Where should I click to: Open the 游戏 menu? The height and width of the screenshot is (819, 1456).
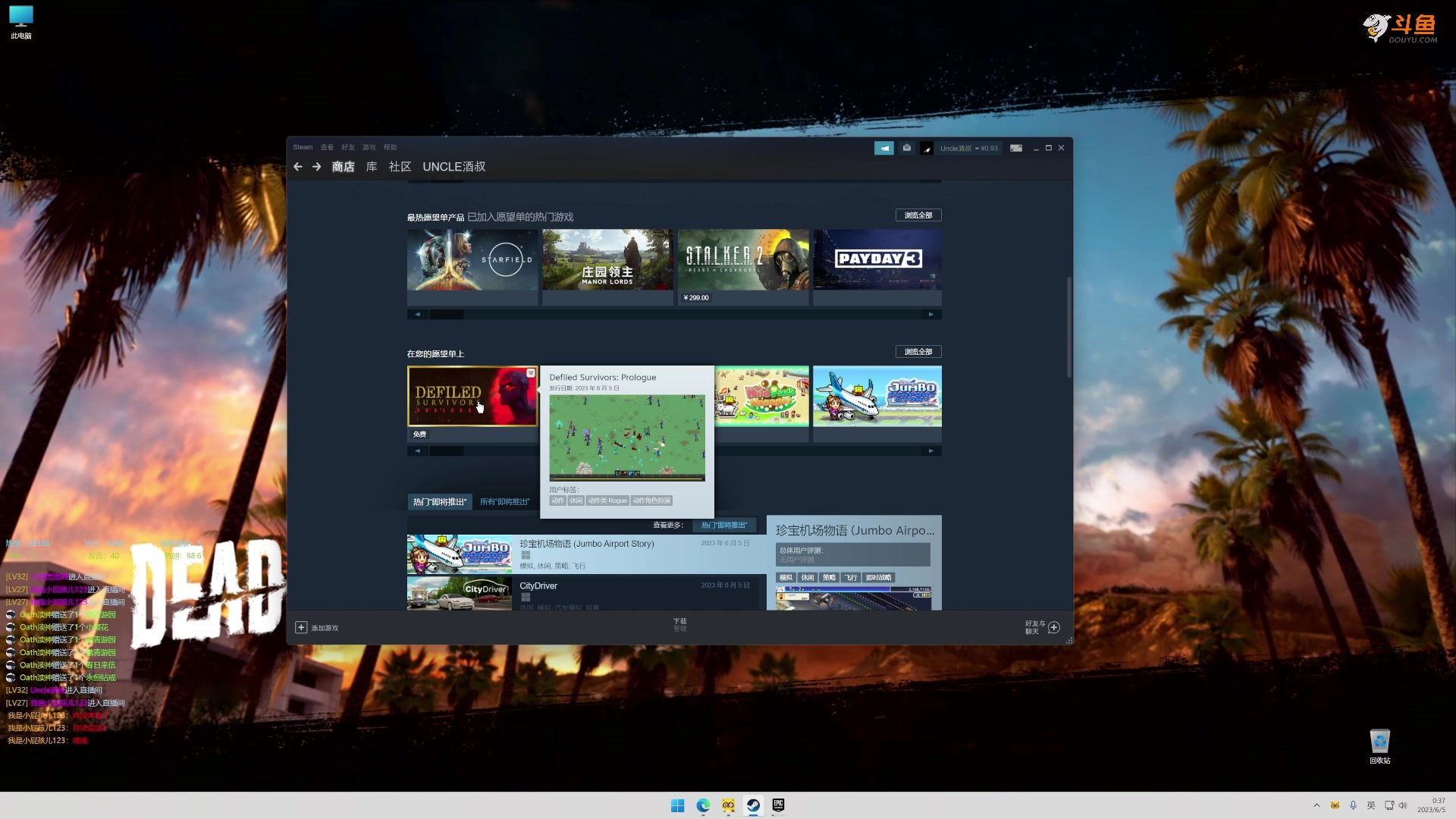pos(369,147)
